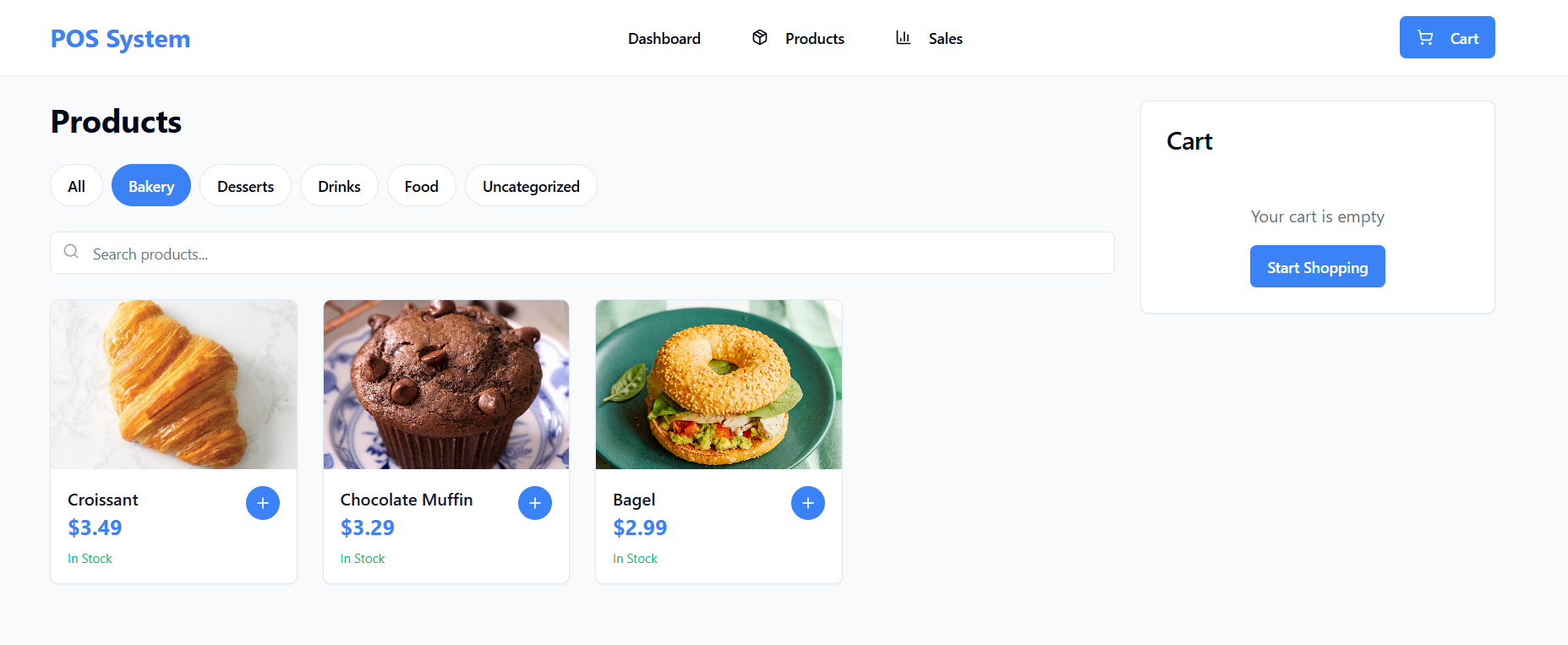The image size is (1568, 645).
Task: Click the Sales bar chart icon
Action: click(x=903, y=37)
